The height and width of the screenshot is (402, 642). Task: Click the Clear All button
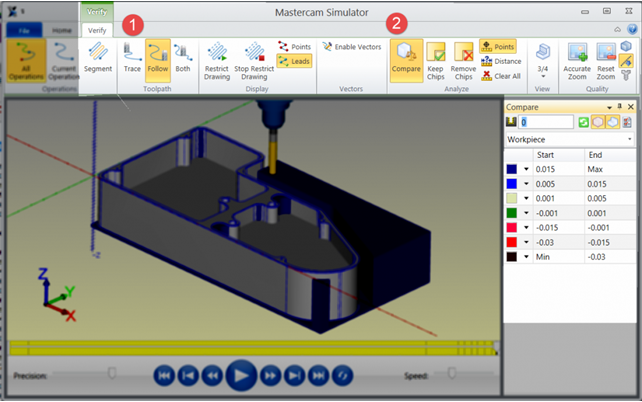(501, 76)
